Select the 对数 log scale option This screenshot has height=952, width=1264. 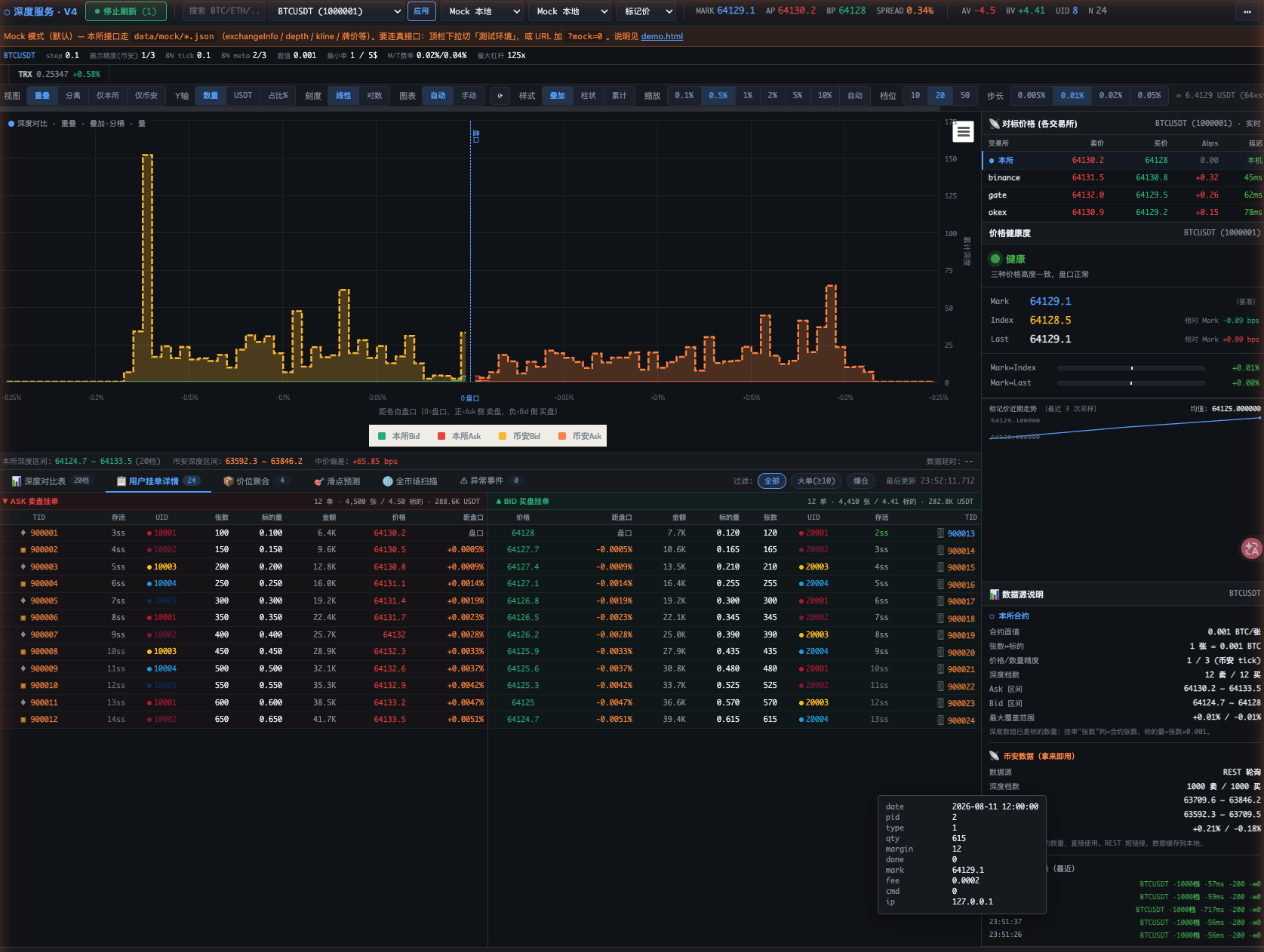coord(374,96)
